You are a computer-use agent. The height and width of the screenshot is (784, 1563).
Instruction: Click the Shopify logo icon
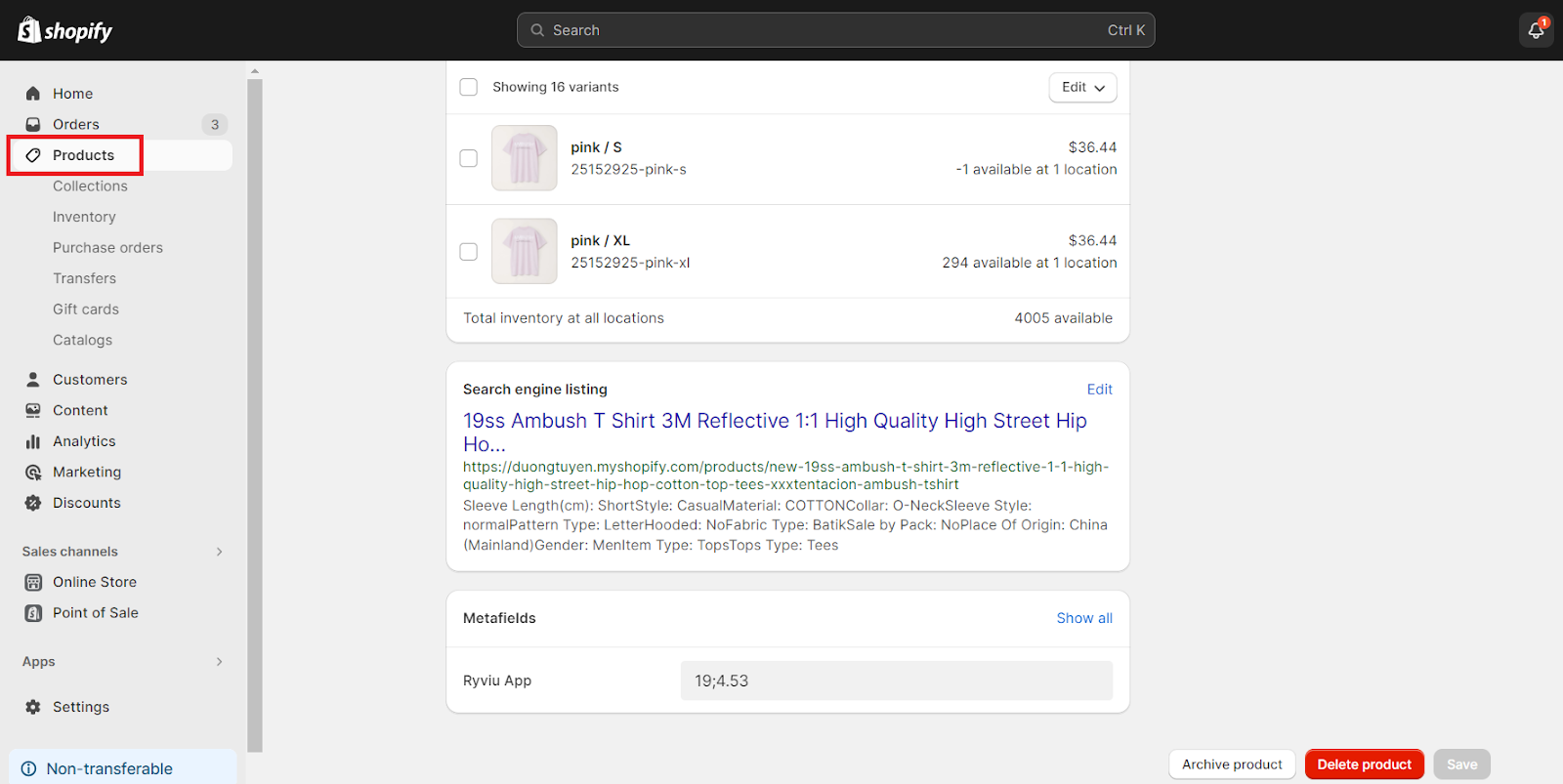(29, 30)
